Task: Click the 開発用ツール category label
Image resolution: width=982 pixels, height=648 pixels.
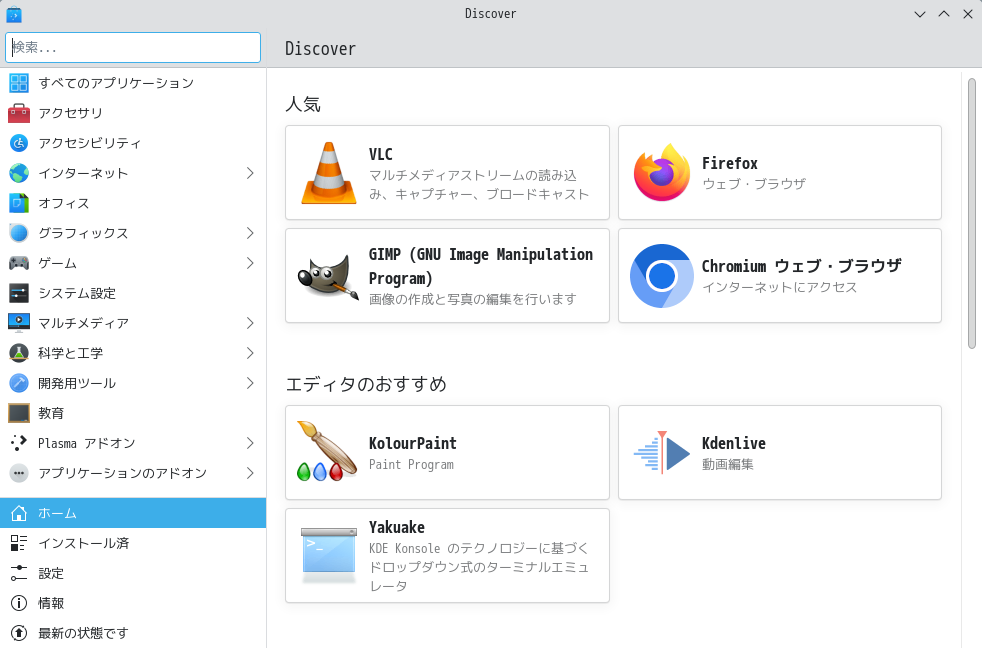Action: pyautogui.click(x=77, y=383)
